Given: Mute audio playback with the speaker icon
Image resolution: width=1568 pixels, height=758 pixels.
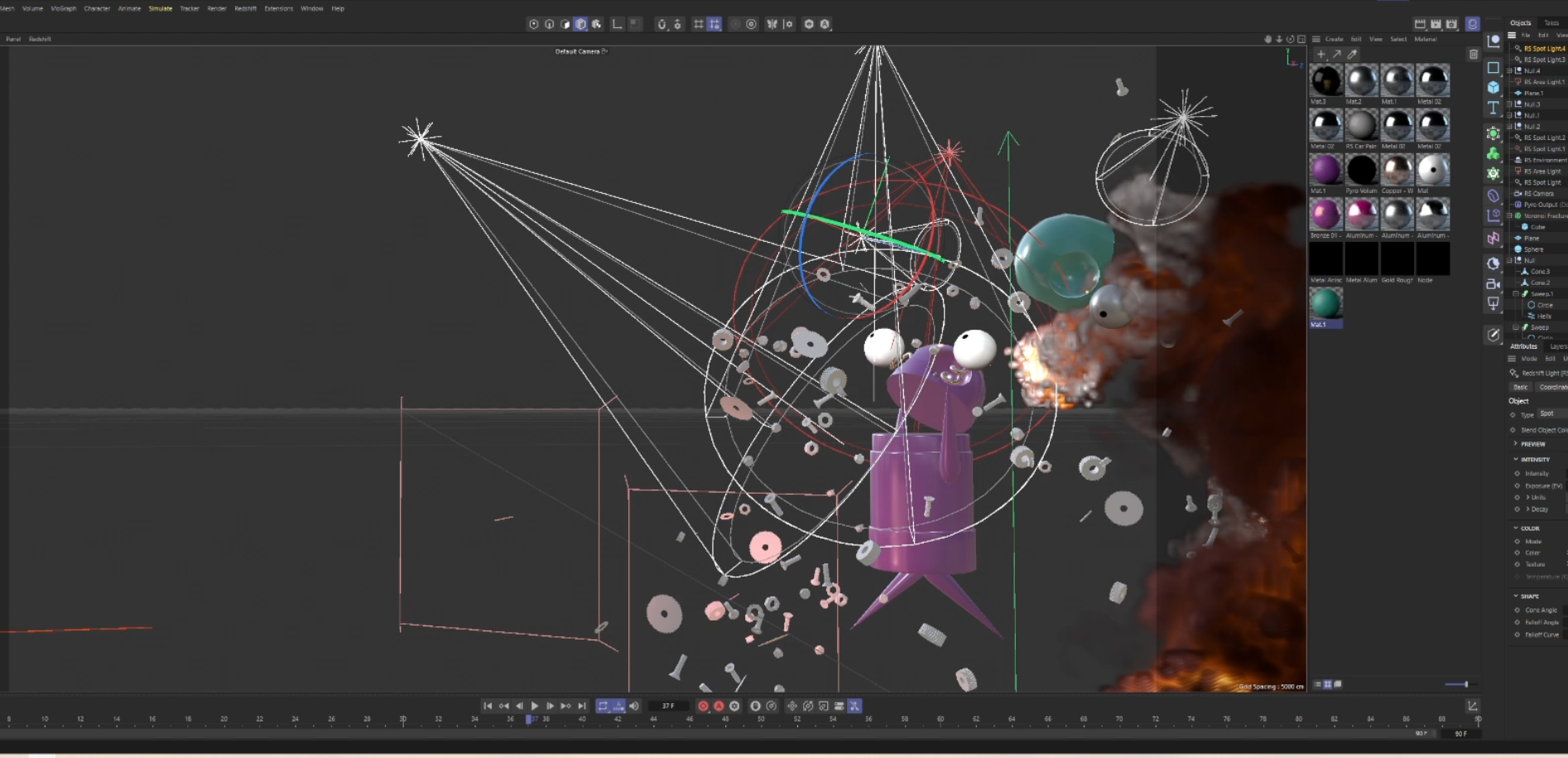Looking at the screenshot, I should coord(633,706).
